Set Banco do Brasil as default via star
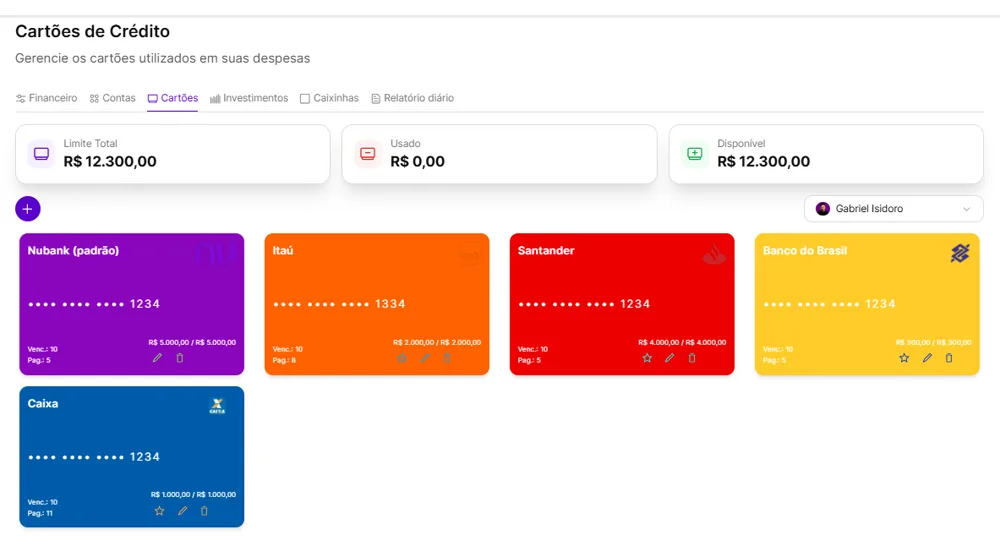Screen dimensions: 1000x546 point(904,358)
